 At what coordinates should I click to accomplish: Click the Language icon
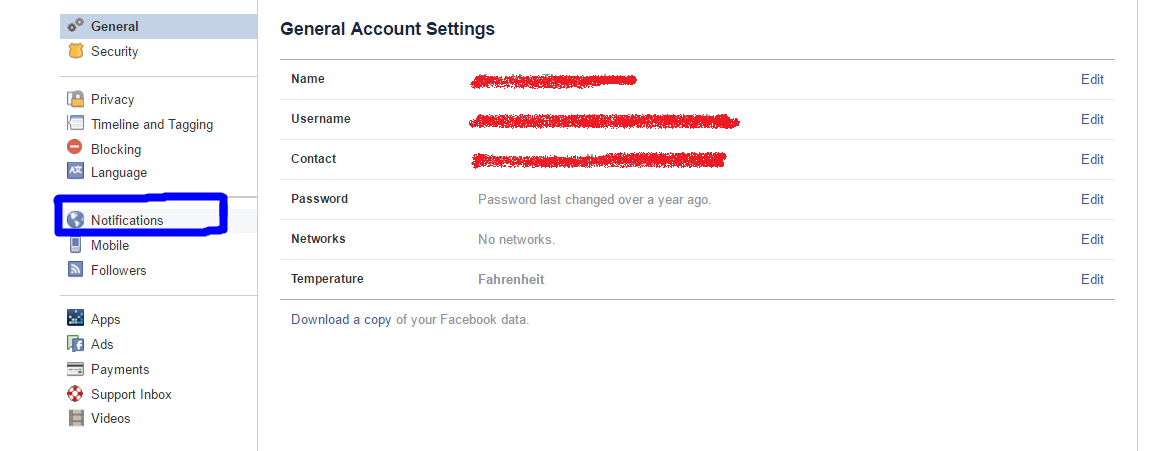pos(75,171)
